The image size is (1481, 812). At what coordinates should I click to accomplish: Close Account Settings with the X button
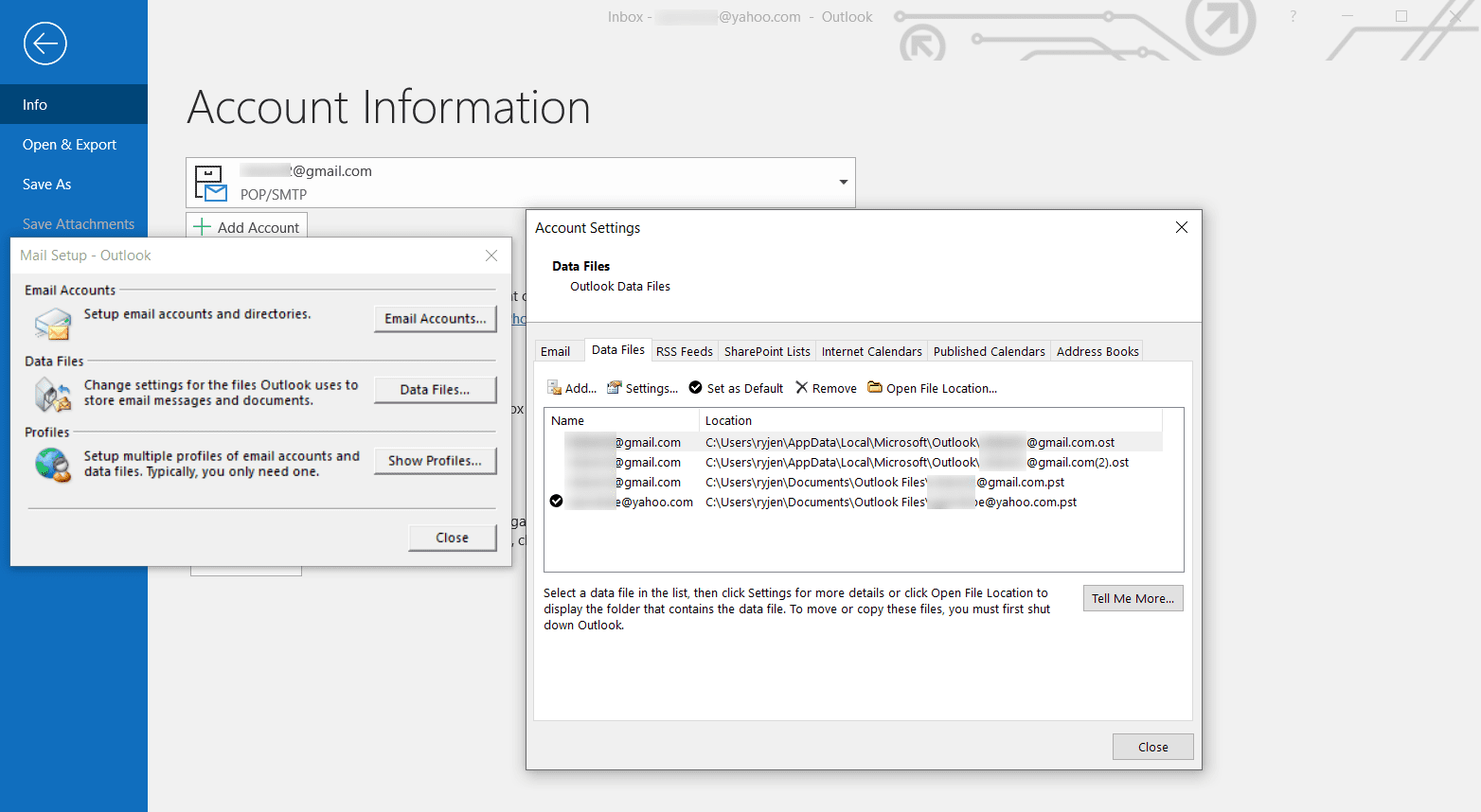click(1182, 227)
